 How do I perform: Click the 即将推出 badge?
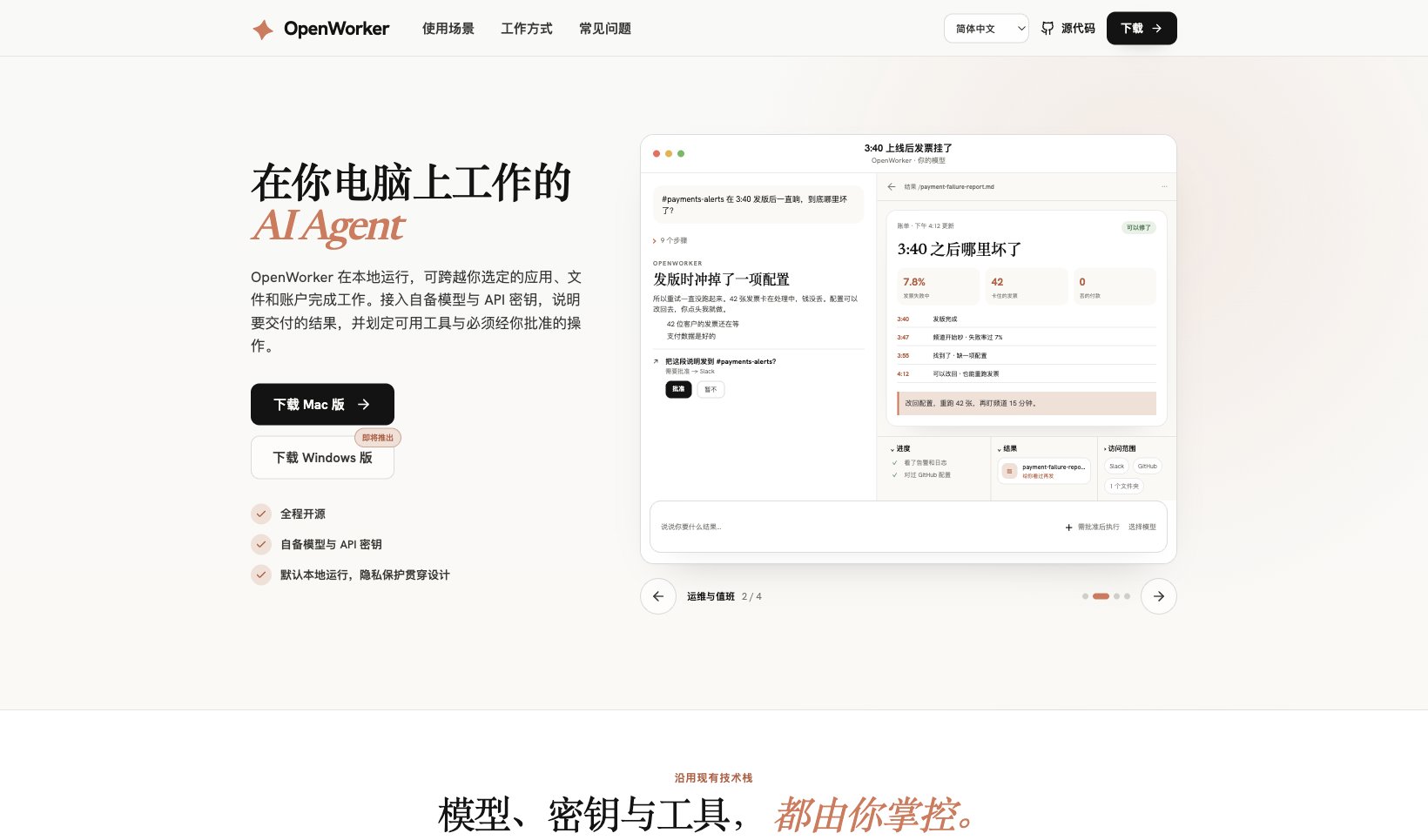point(378,438)
